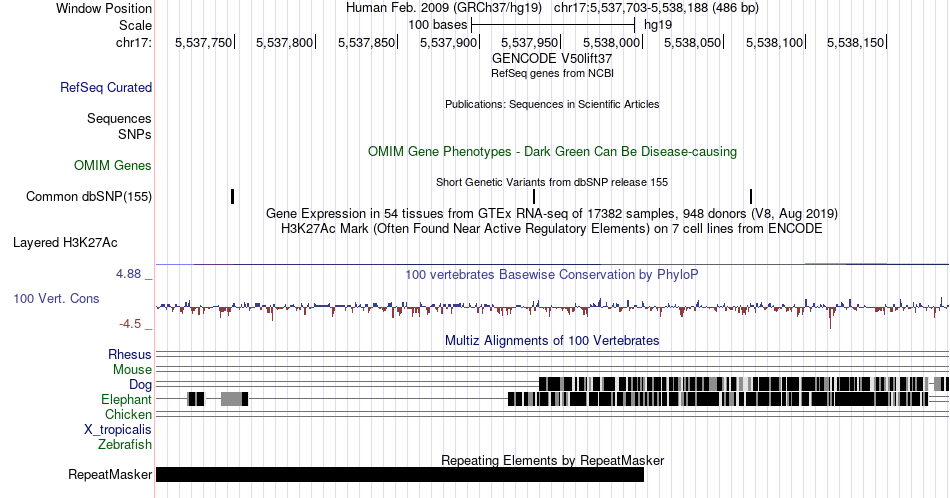Click the SNPs track label
This screenshot has width=950, height=498.
pos(135,134)
